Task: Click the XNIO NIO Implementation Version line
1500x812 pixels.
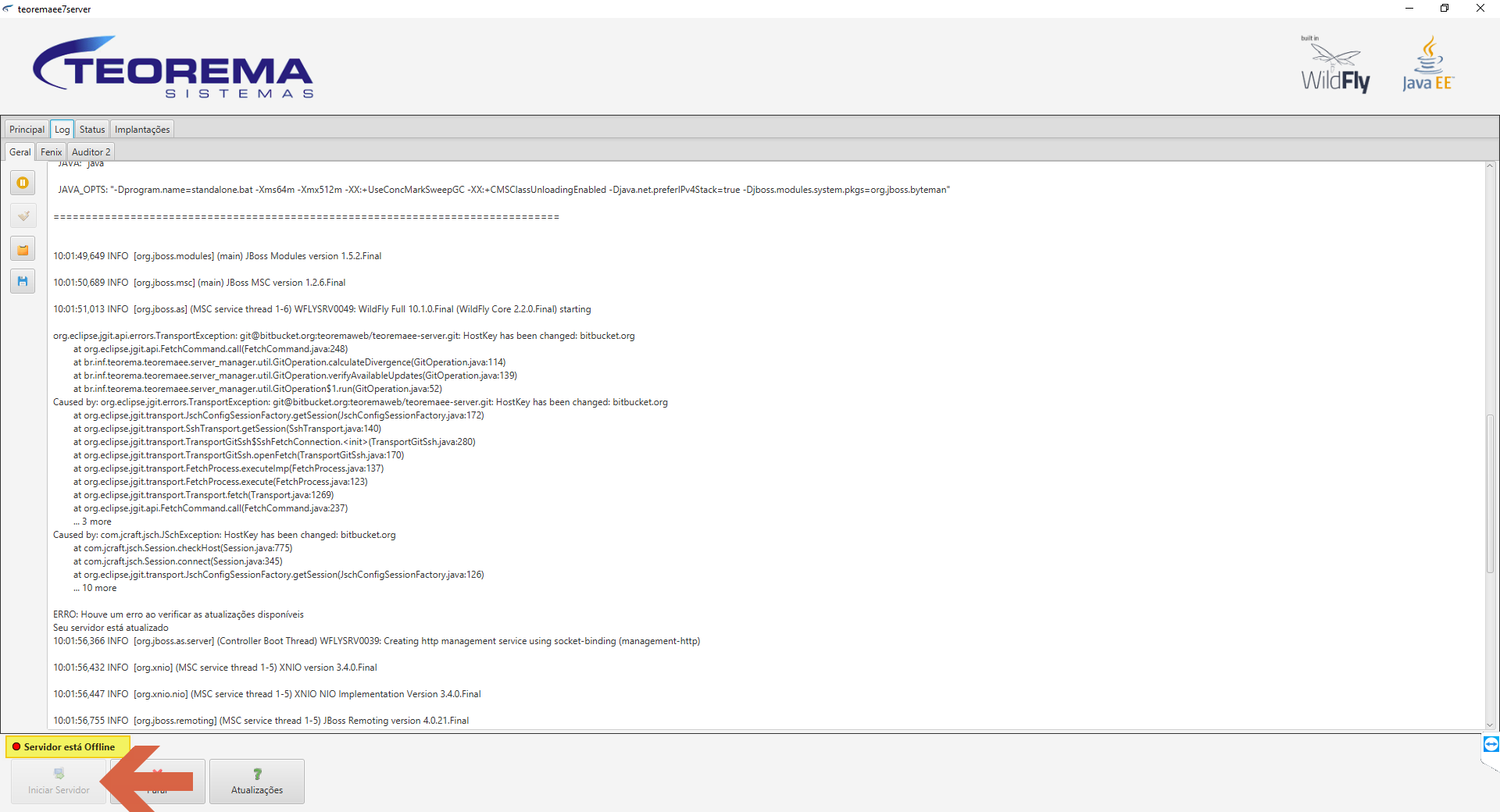Action: tap(267, 694)
